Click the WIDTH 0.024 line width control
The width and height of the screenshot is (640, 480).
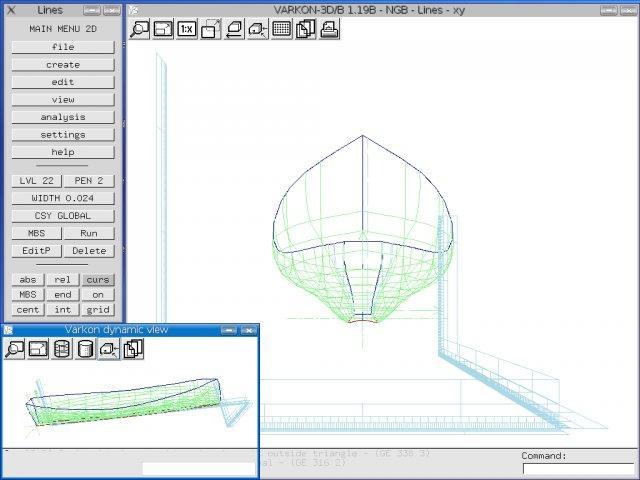[x=63, y=198]
